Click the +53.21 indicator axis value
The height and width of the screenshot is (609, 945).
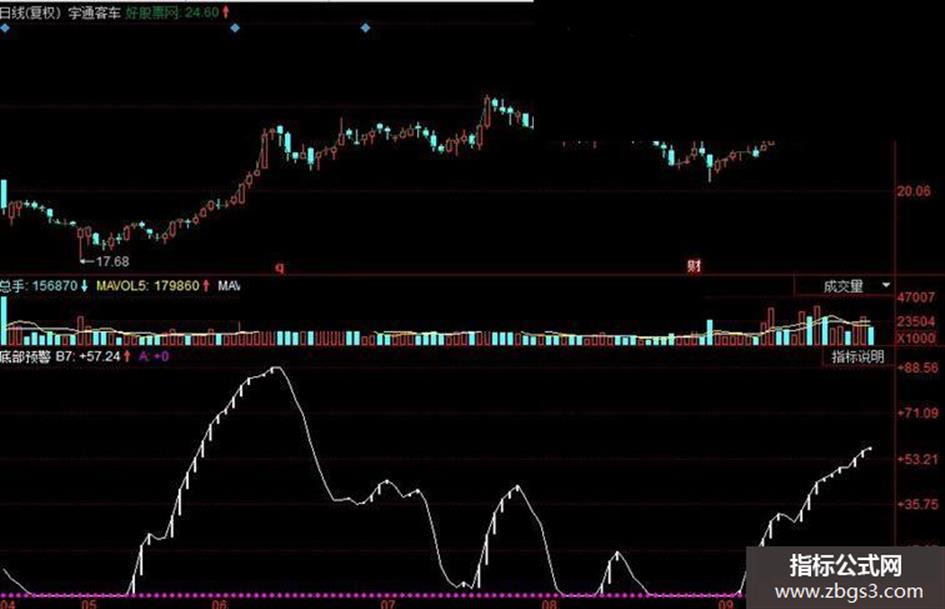[x=917, y=459]
